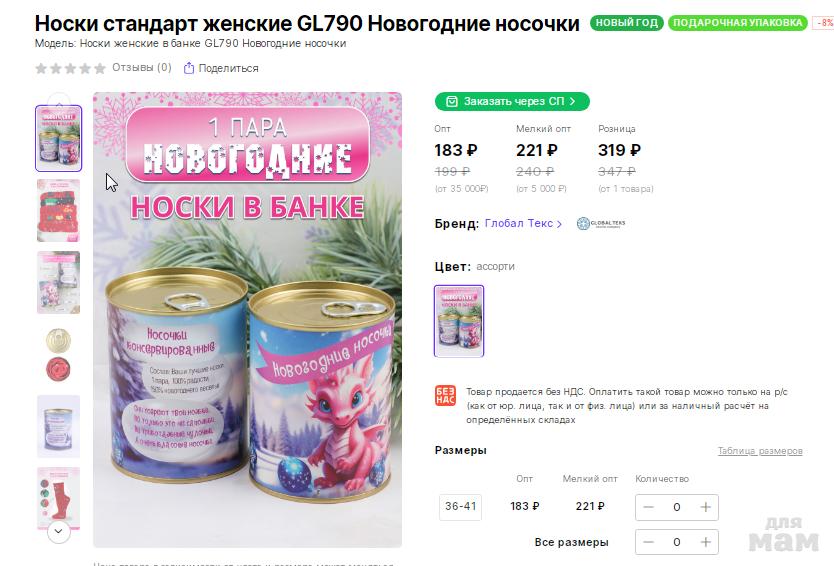Click the ПОДАРОЧНАЯ УПАКОВКА tag

(x=737, y=23)
